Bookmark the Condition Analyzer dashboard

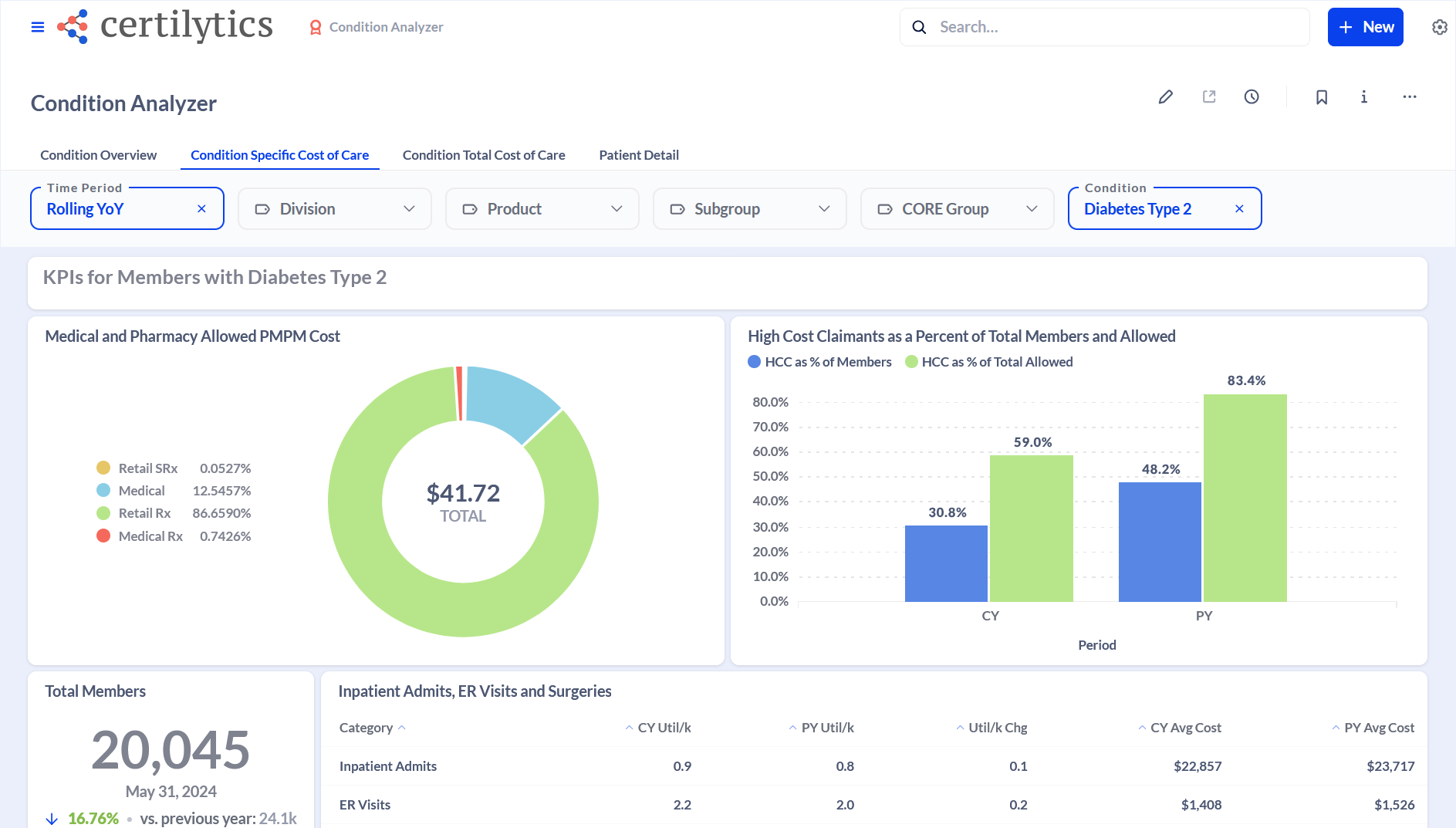tap(1321, 96)
